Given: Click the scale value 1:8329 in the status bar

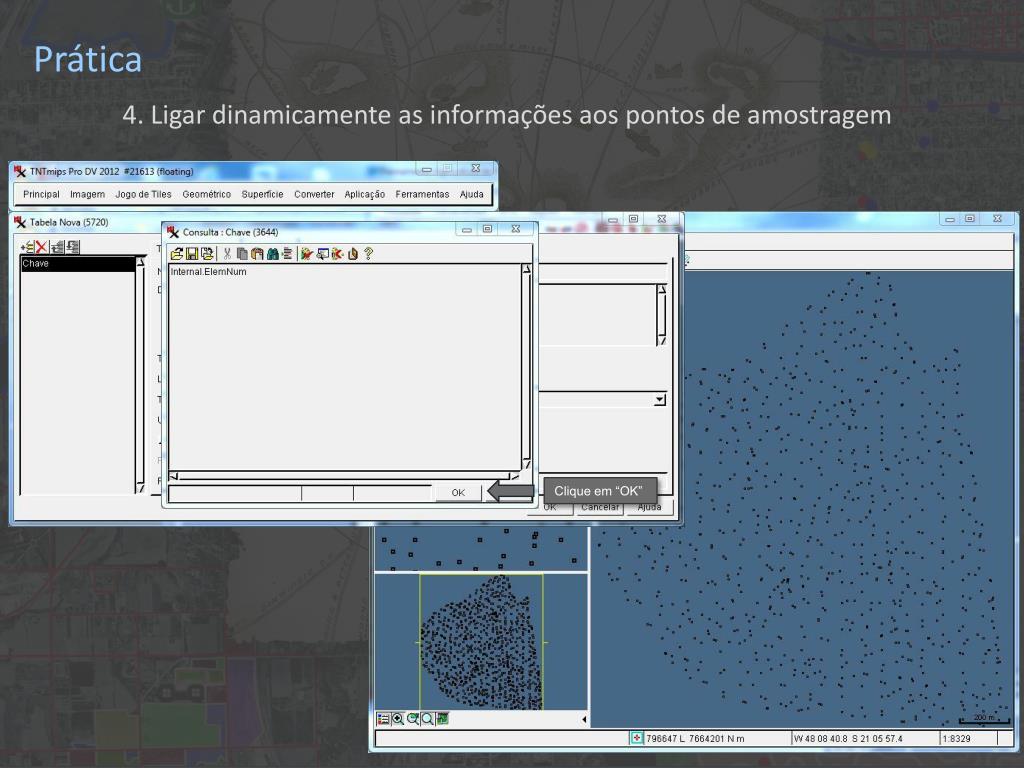Looking at the screenshot, I should (957, 739).
